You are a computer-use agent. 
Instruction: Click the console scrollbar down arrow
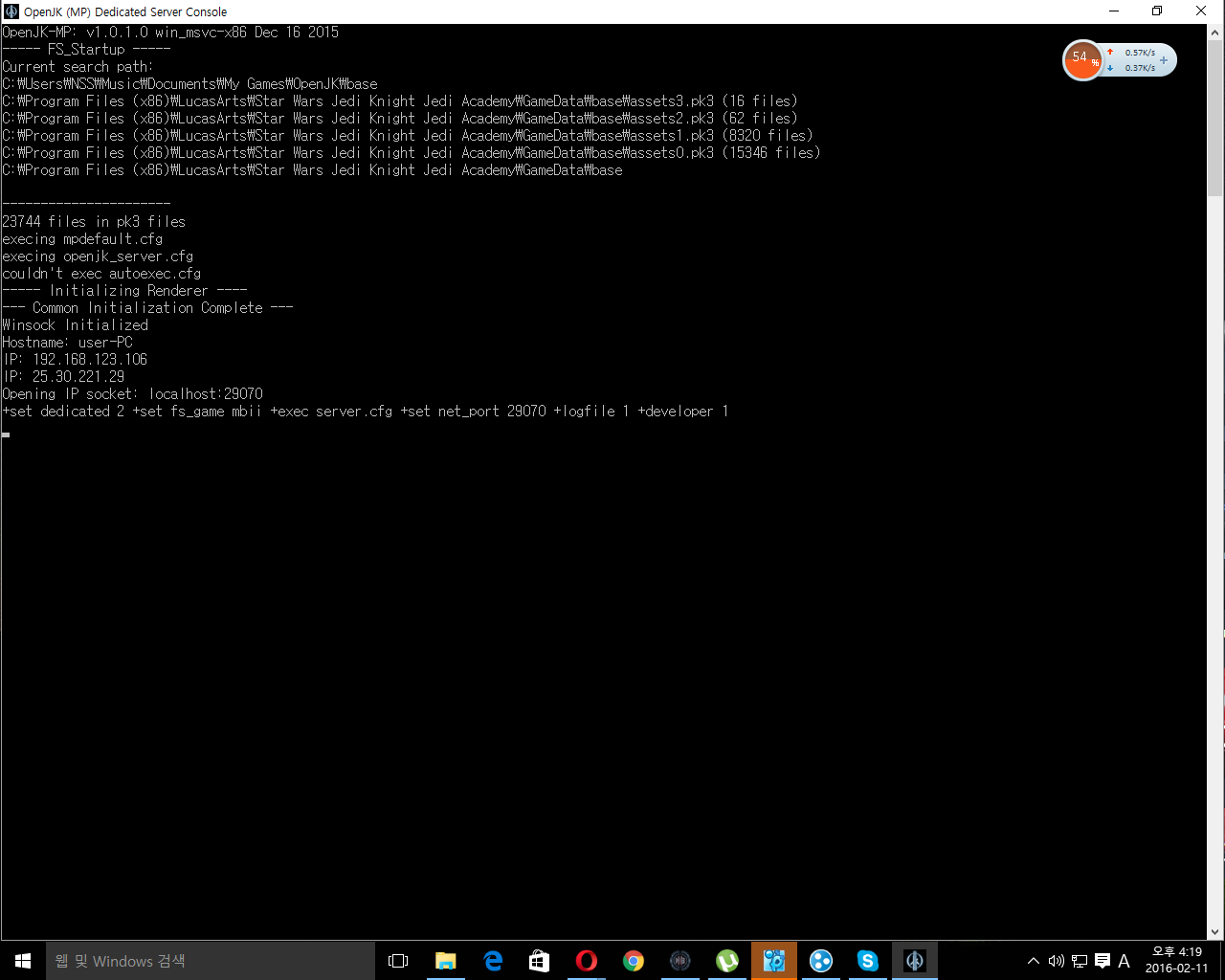pyautogui.click(x=1215, y=931)
